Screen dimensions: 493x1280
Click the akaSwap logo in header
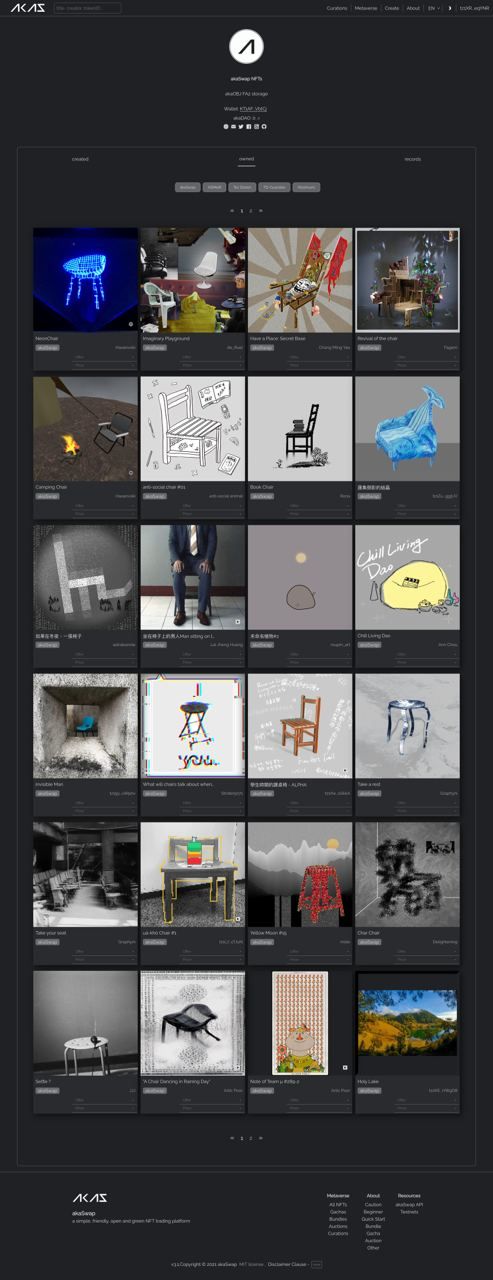(x=28, y=8)
